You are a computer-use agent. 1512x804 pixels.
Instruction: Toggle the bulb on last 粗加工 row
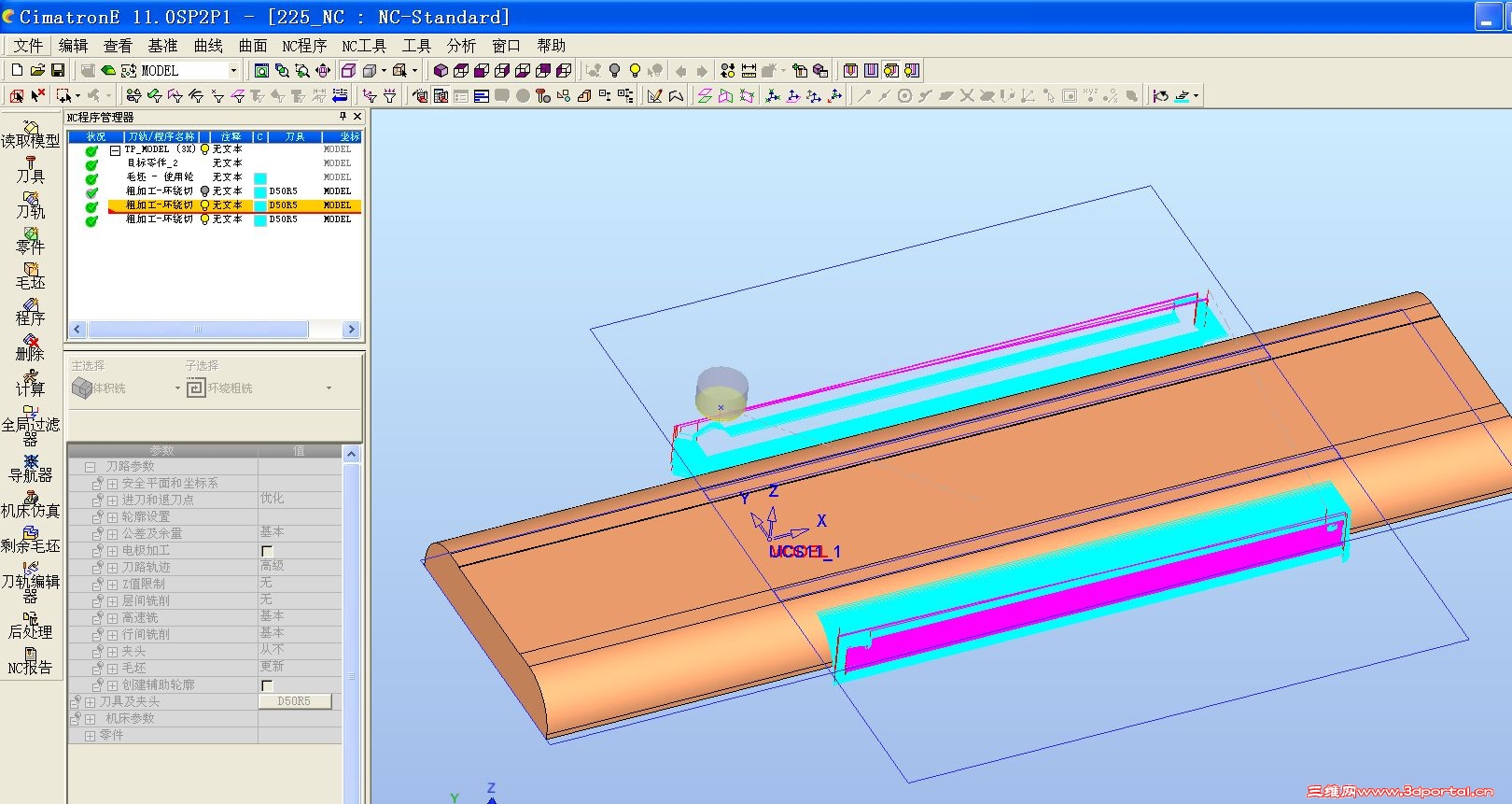pyautogui.click(x=204, y=219)
